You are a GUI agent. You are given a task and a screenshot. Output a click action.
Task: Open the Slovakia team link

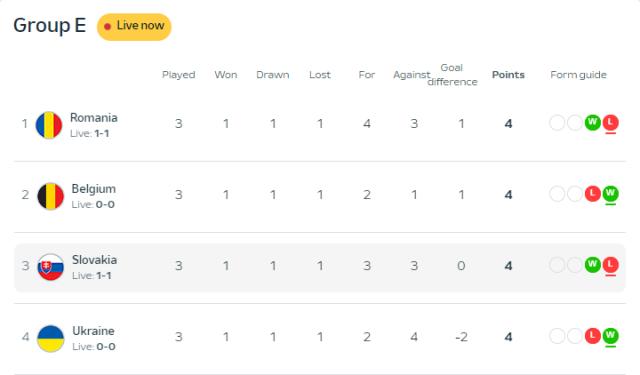94,260
